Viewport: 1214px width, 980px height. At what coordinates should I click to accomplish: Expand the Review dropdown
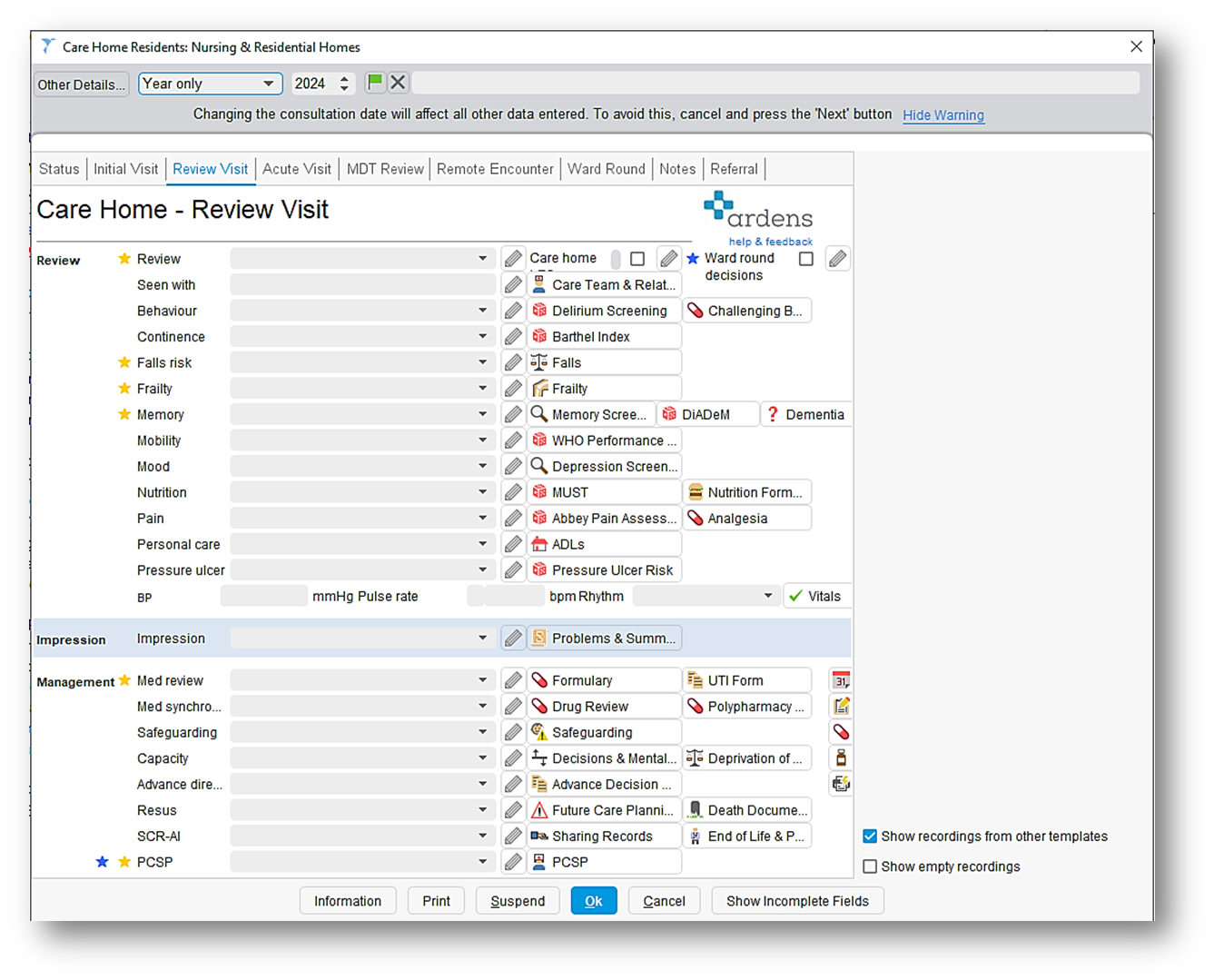click(x=482, y=259)
